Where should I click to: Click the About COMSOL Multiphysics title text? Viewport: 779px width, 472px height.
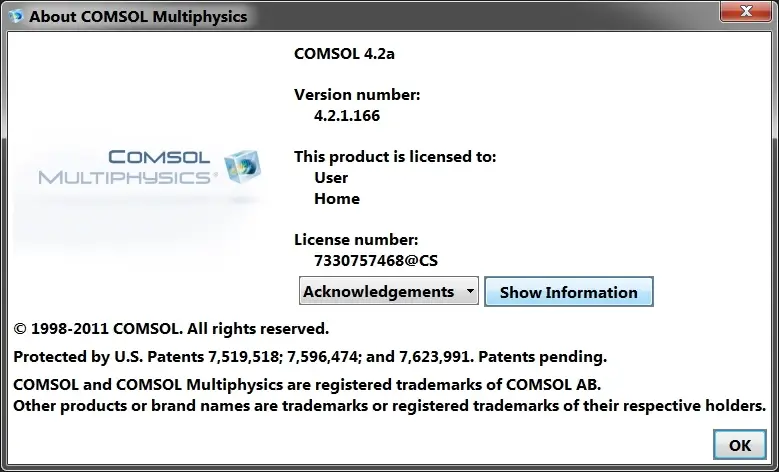(138, 16)
